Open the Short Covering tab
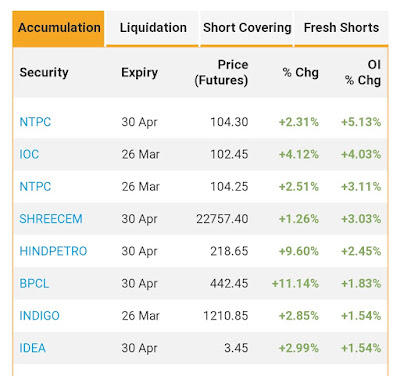Viewport: 400px width, 376px height. [x=247, y=28]
